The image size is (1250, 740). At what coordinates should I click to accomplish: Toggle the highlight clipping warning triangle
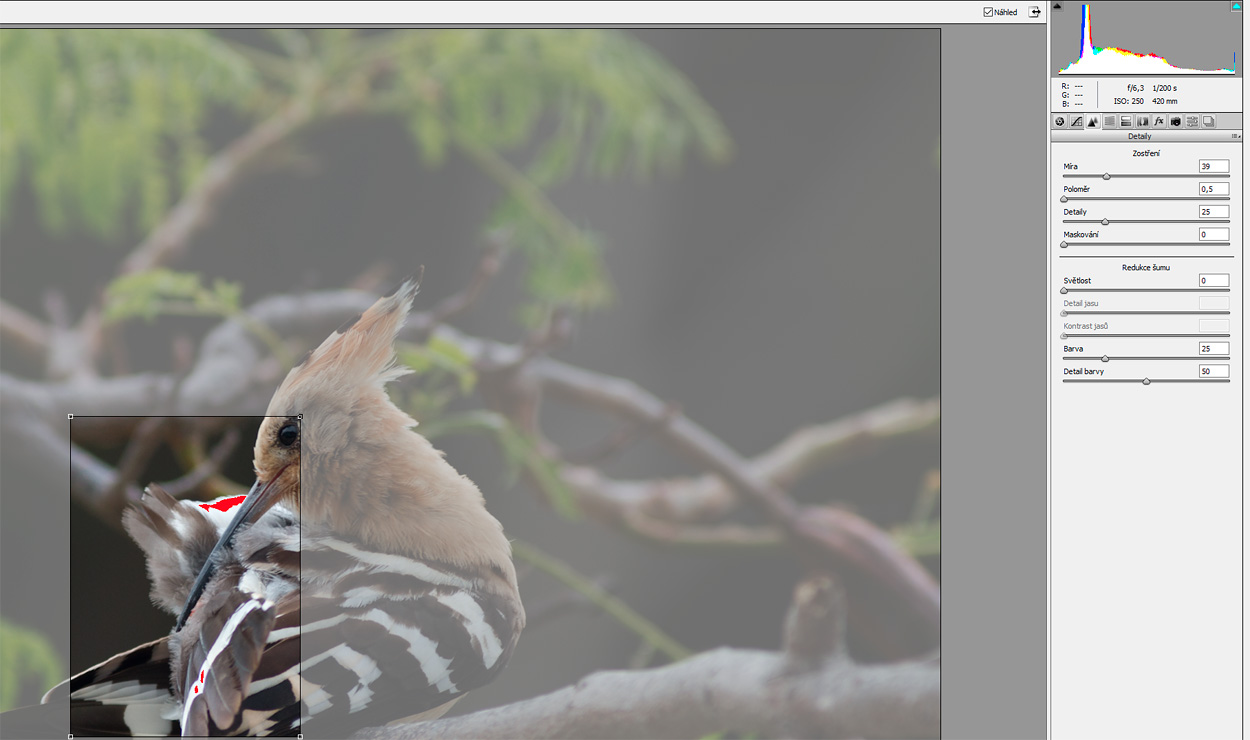[x=1236, y=6]
